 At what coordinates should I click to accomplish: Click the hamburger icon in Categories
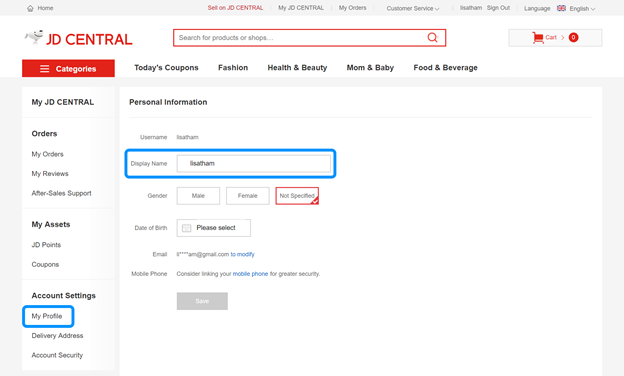(x=45, y=69)
